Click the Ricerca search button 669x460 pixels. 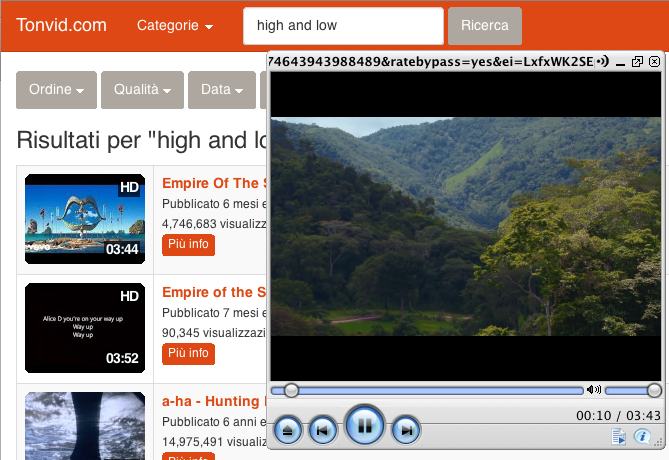click(x=485, y=26)
